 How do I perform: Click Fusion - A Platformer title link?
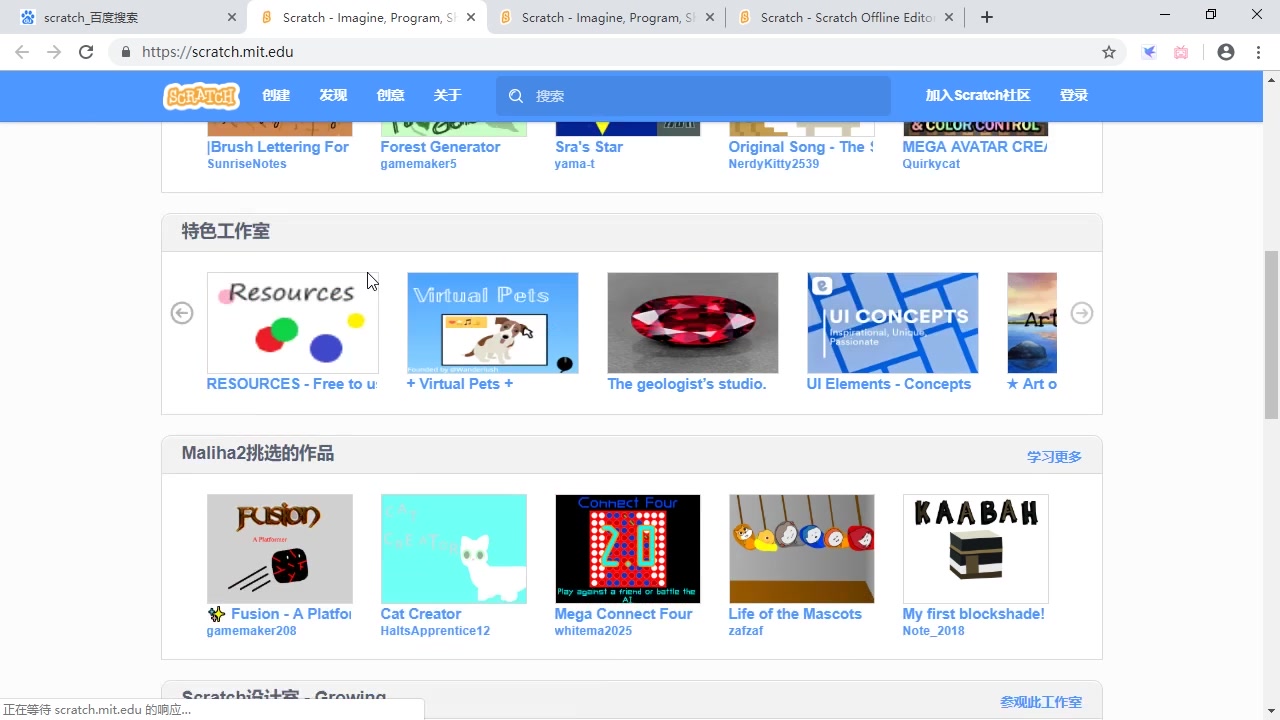click(280, 614)
